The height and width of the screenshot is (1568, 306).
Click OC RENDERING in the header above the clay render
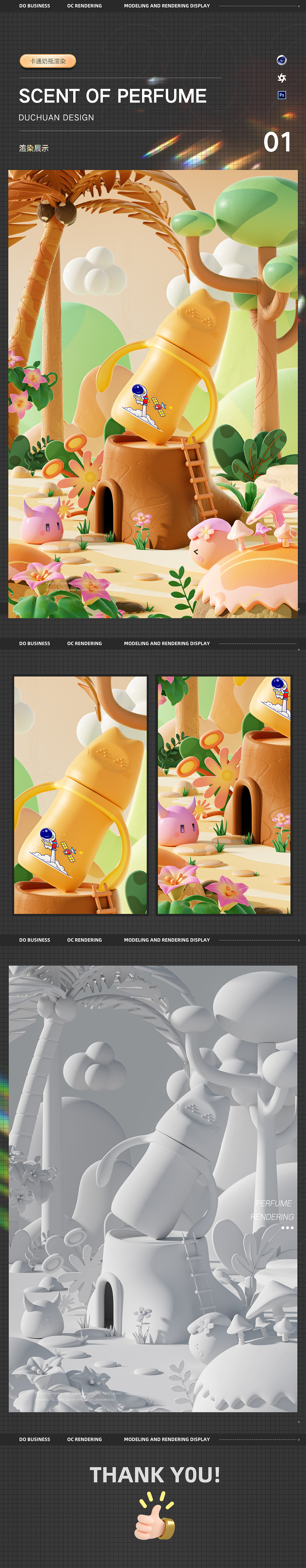(x=85, y=940)
